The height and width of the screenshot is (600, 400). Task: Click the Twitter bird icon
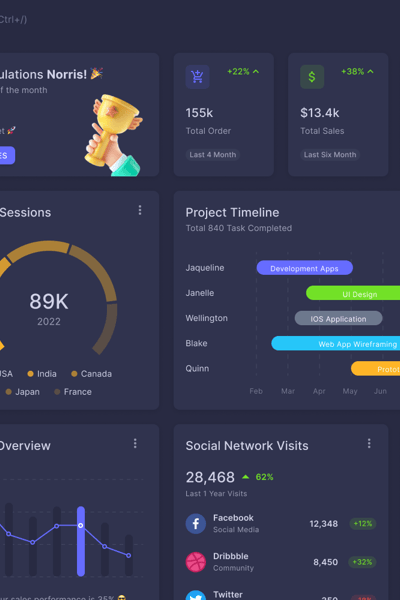click(196, 595)
